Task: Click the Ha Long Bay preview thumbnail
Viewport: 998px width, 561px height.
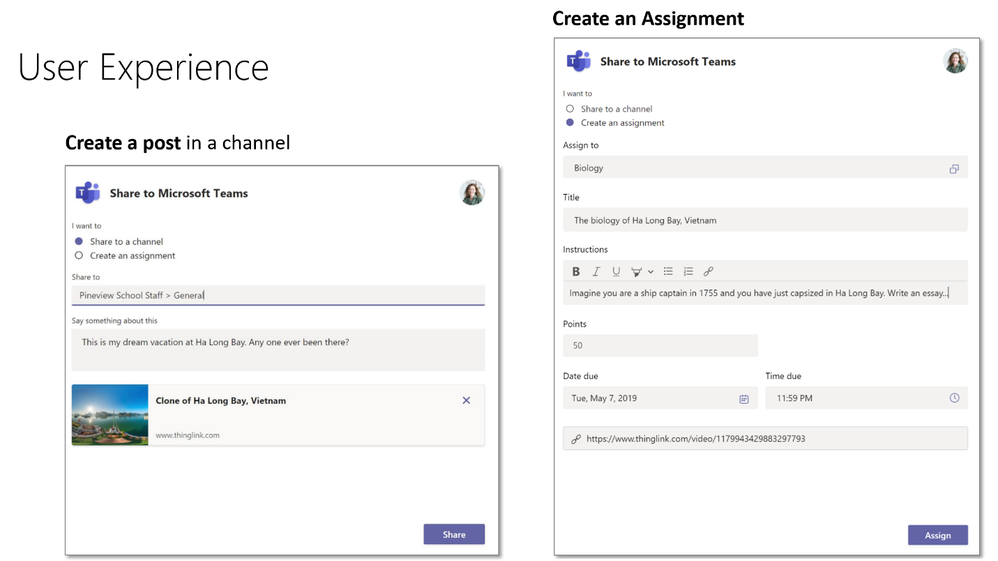Action: (x=110, y=415)
